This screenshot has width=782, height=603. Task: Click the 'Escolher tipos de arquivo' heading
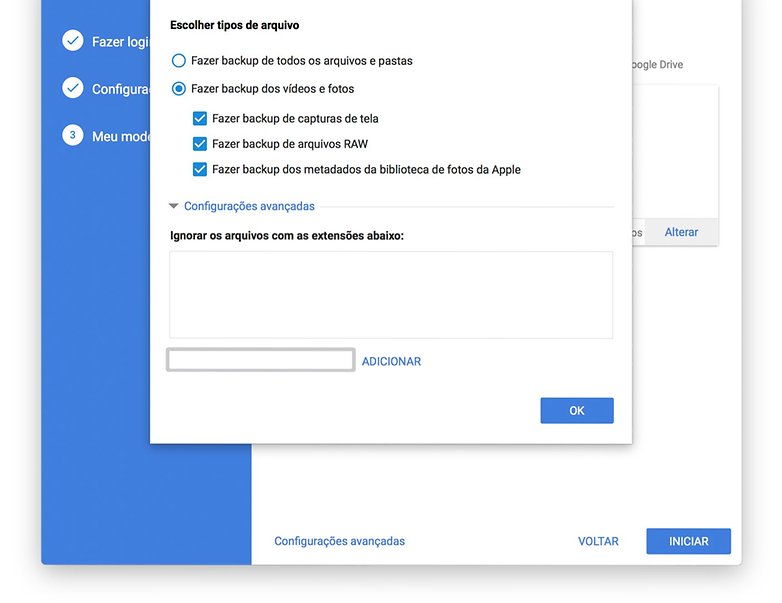(234, 25)
